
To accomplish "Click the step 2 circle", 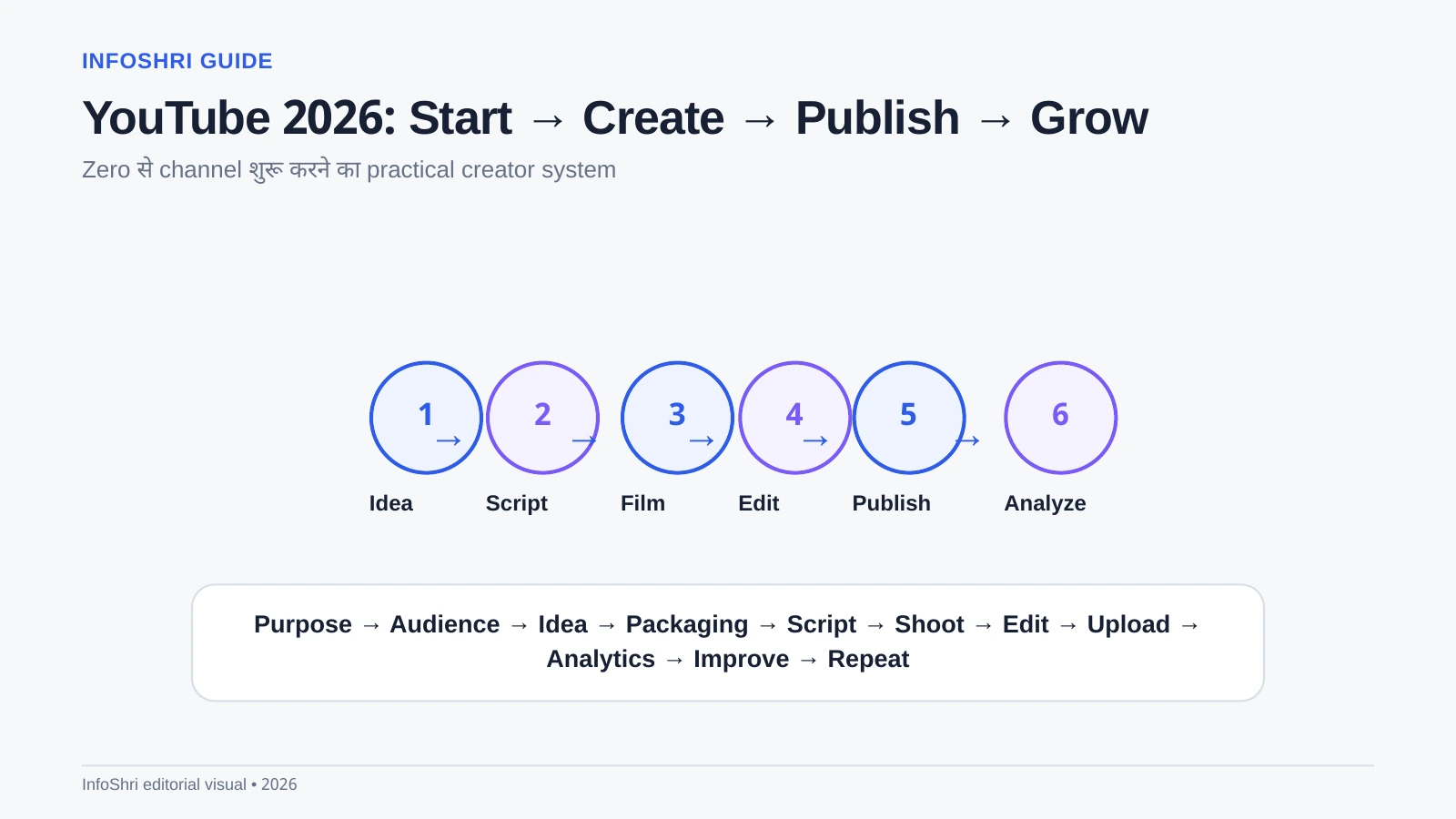I will click(542, 418).
